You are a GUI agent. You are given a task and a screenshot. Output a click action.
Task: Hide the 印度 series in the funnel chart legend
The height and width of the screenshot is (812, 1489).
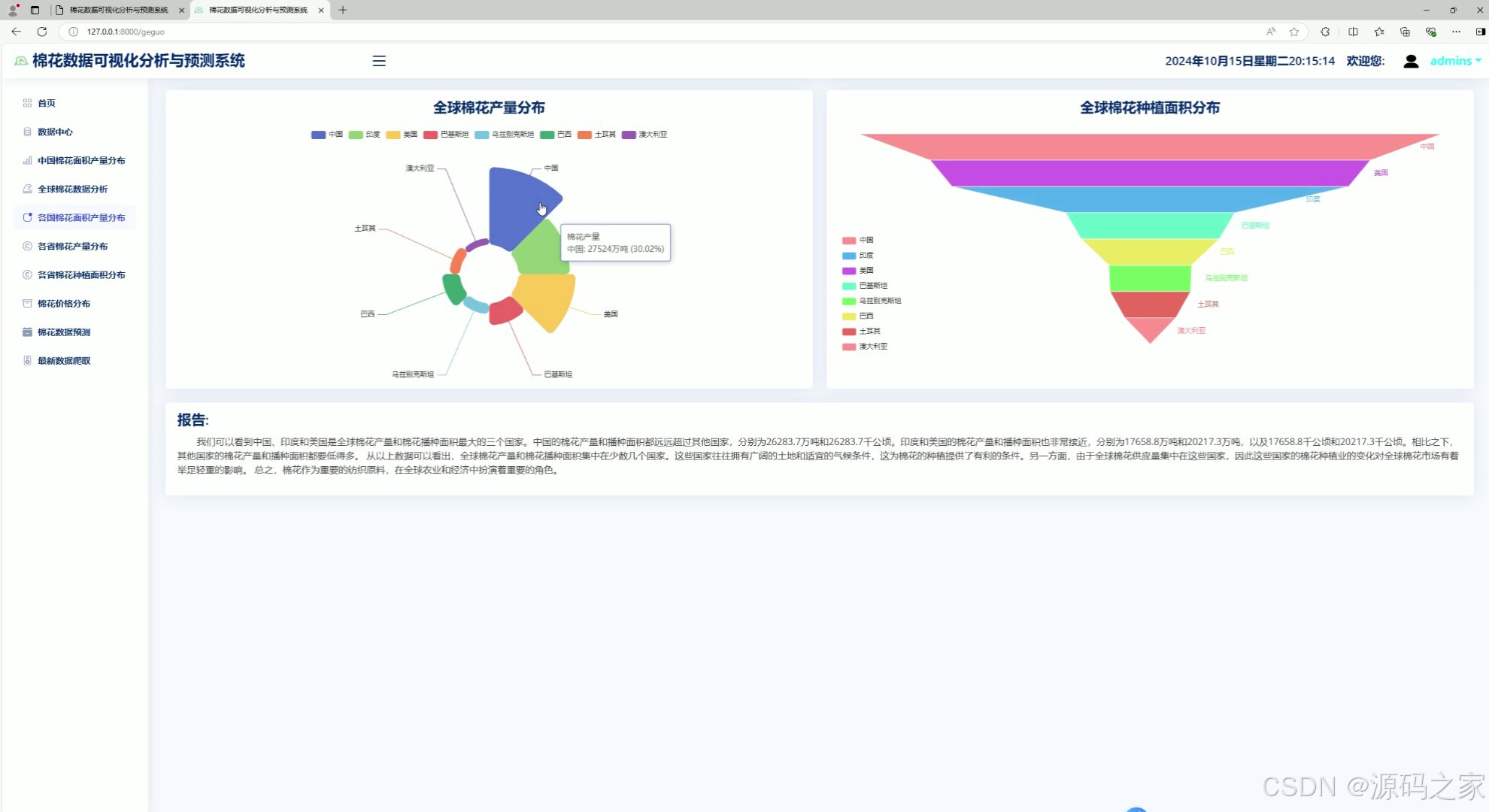pyautogui.click(x=849, y=256)
